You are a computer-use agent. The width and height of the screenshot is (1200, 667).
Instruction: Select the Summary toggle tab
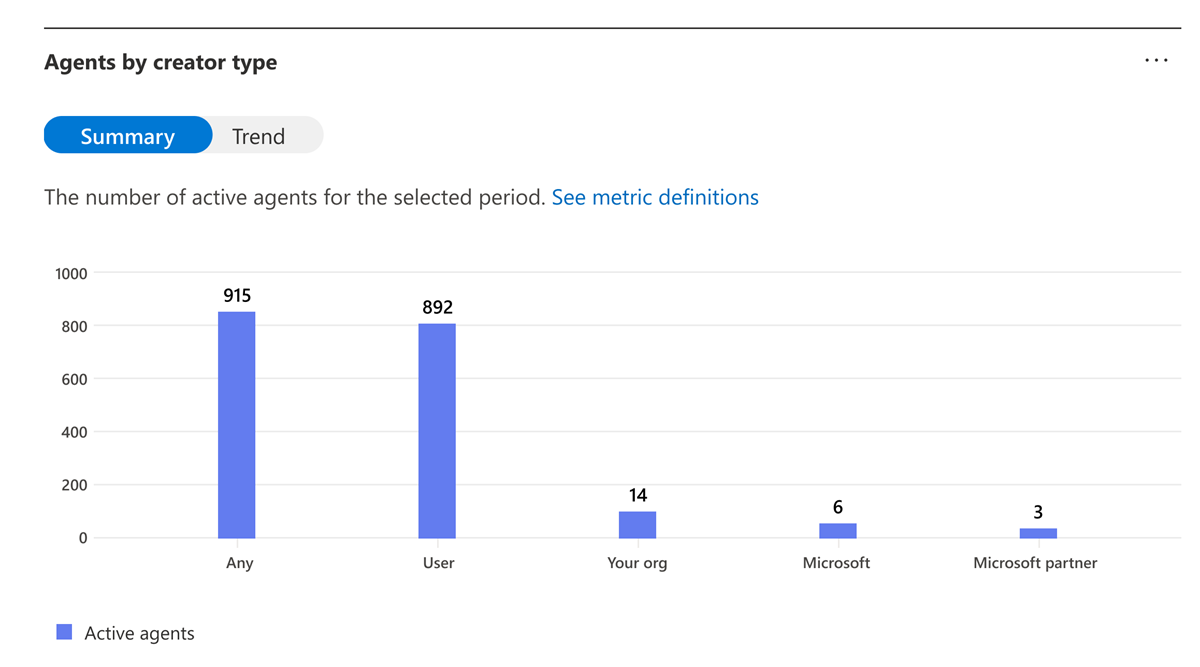(128, 136)
